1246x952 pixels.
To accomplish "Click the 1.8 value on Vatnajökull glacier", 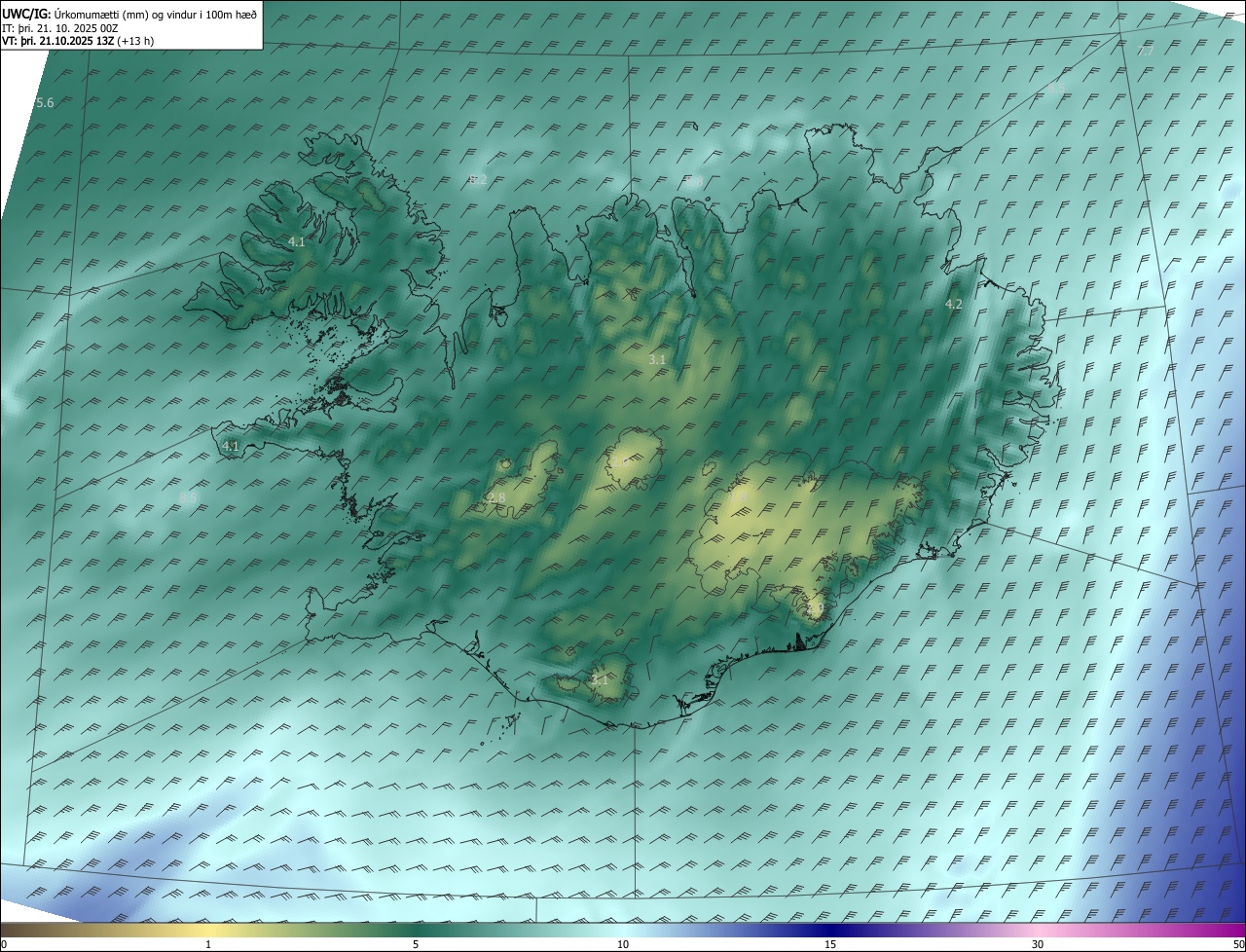I will click(x=739, y=496).
